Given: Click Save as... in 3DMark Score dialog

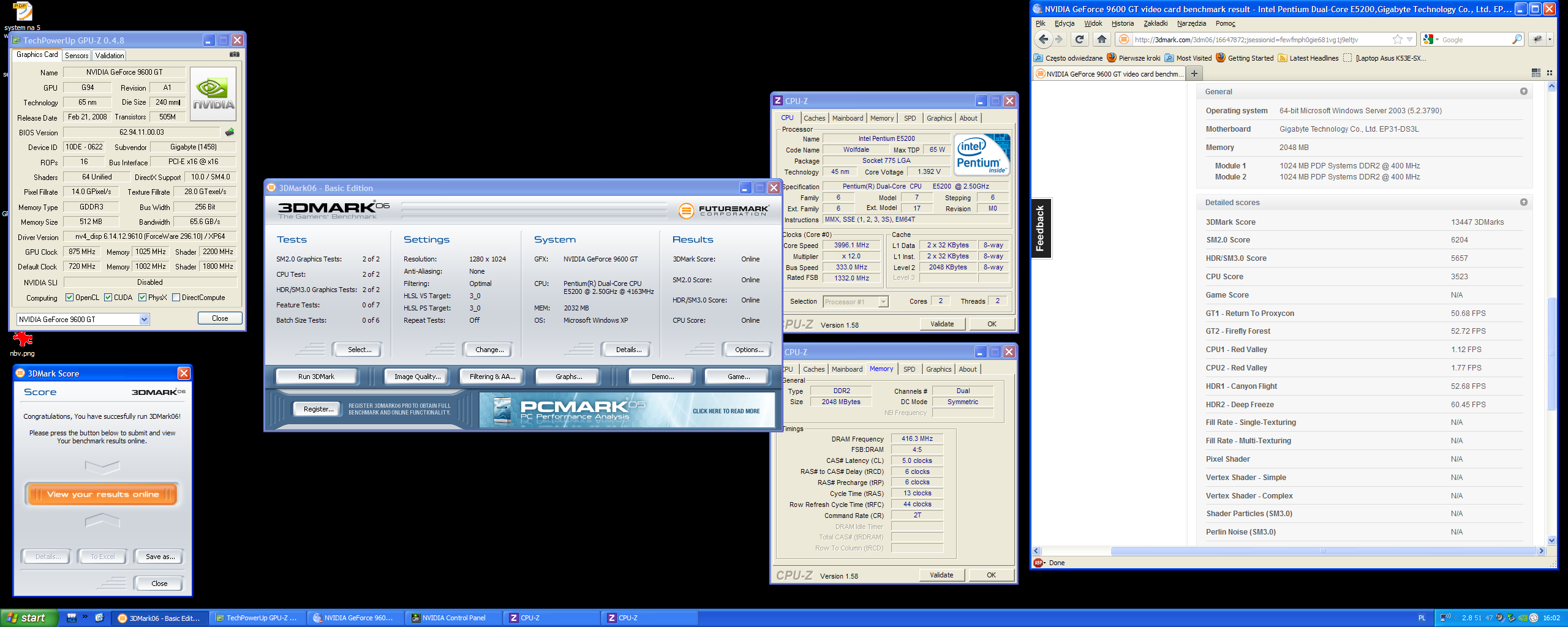Looking at the screenshot, I should coord(160,557).
